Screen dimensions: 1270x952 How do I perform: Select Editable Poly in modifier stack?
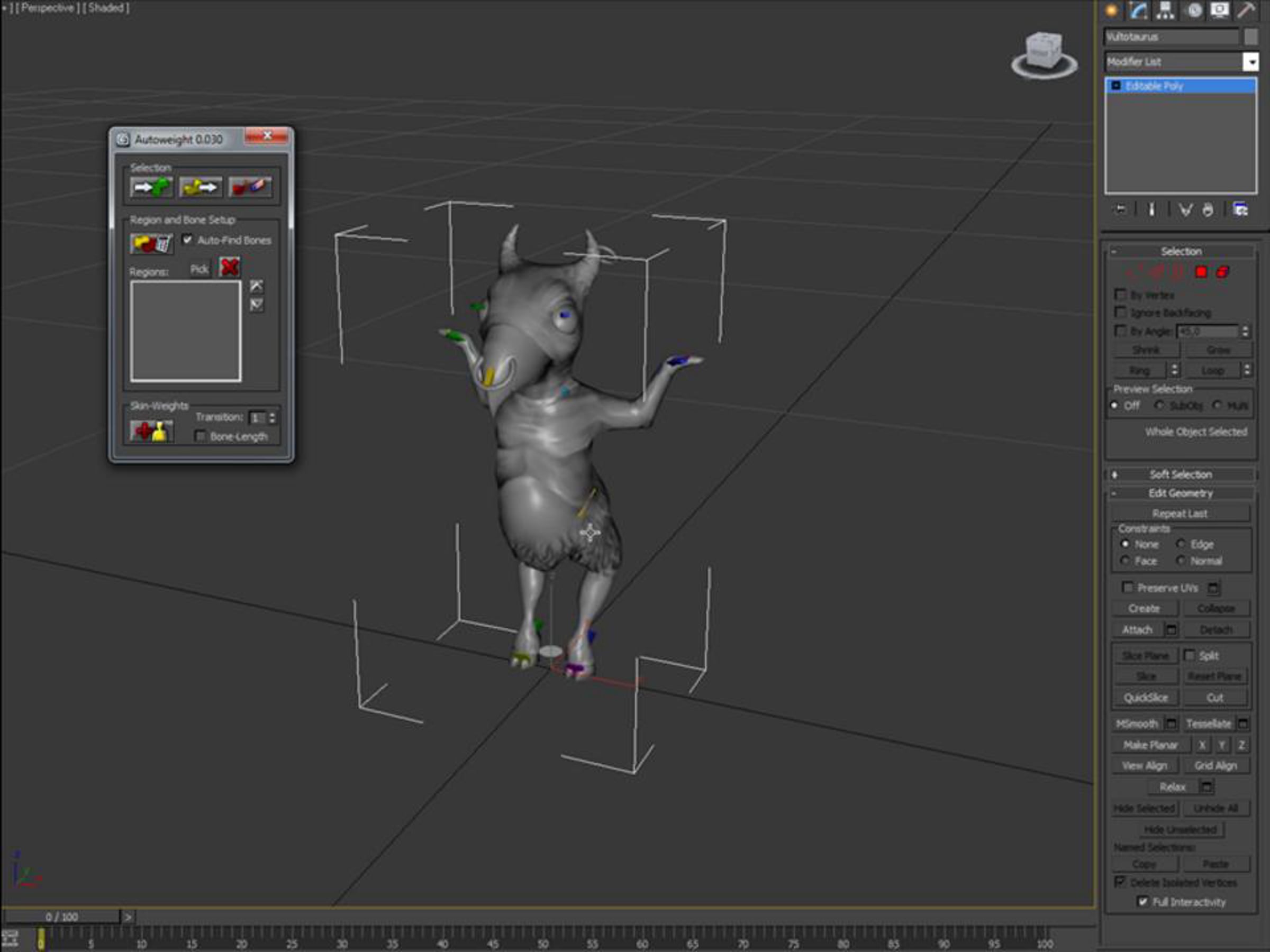(x=1154, y=86)
